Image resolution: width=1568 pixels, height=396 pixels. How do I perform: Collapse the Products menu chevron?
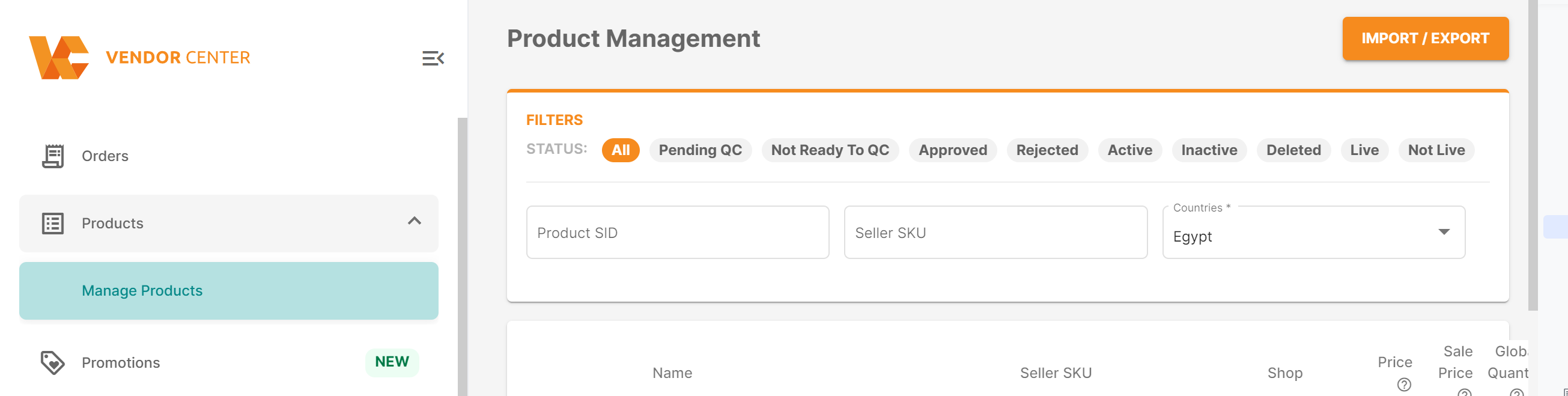pos(415,221)
